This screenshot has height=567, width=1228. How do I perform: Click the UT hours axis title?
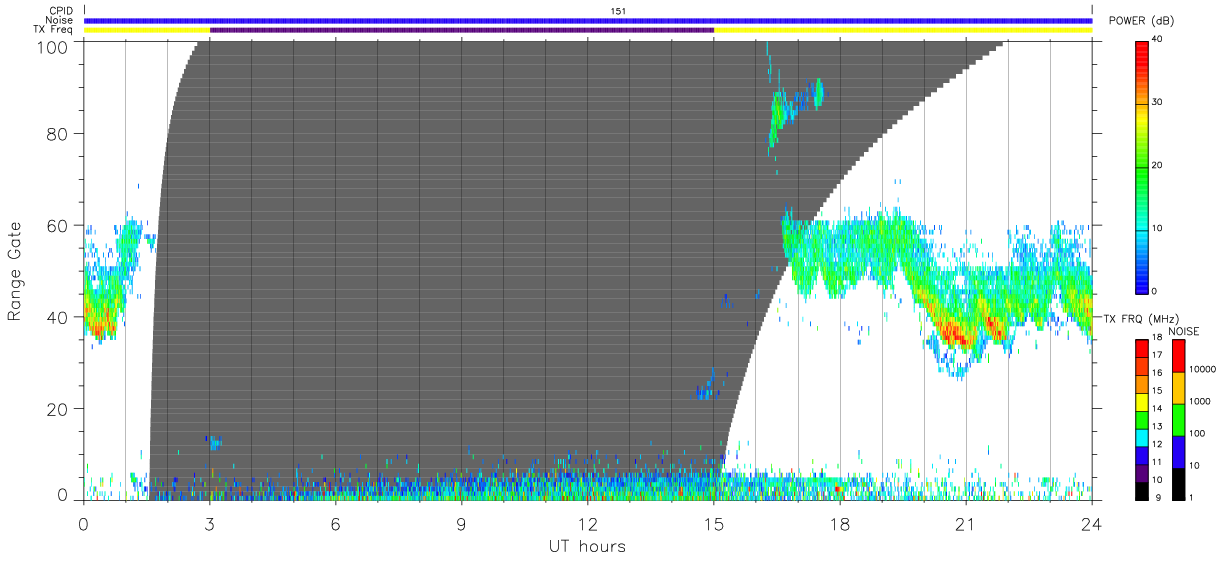point(586,546)
